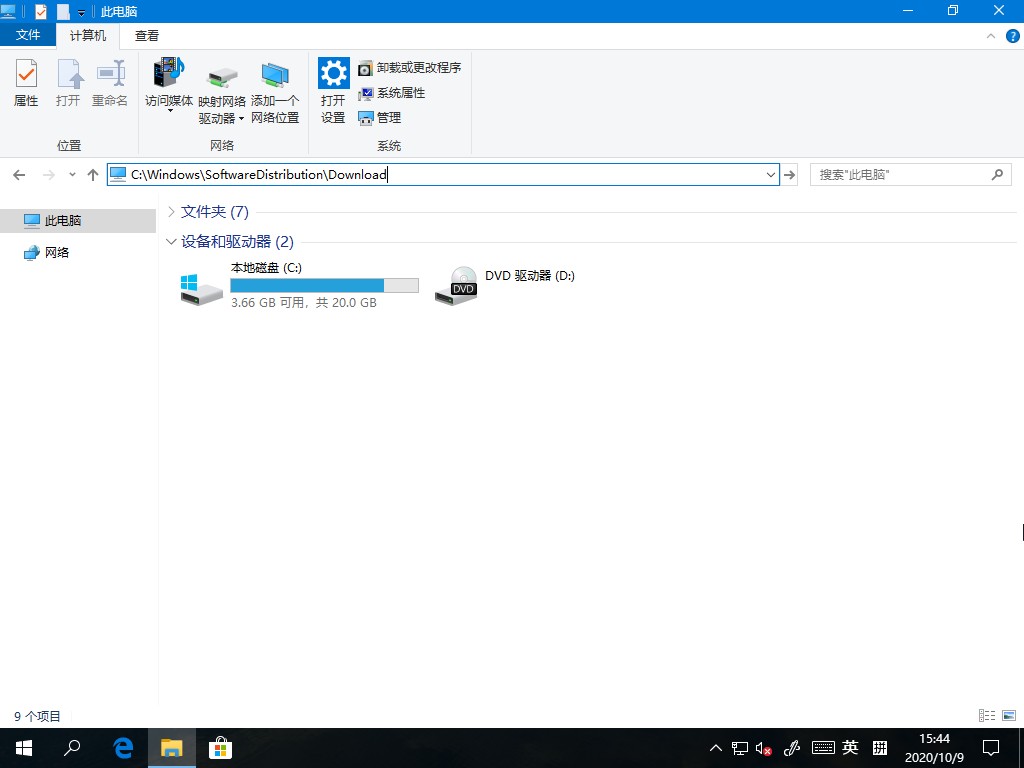The width and height of the screenshot is (1024, 768).
Task: Open the address bar dropdown arrow
Action: tap(770, 174)
